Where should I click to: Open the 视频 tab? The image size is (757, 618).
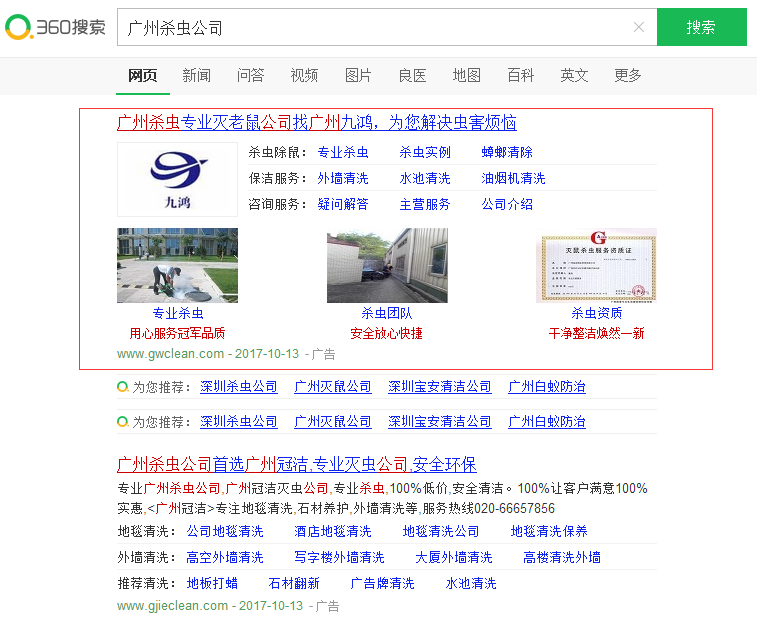pos(304,76)
